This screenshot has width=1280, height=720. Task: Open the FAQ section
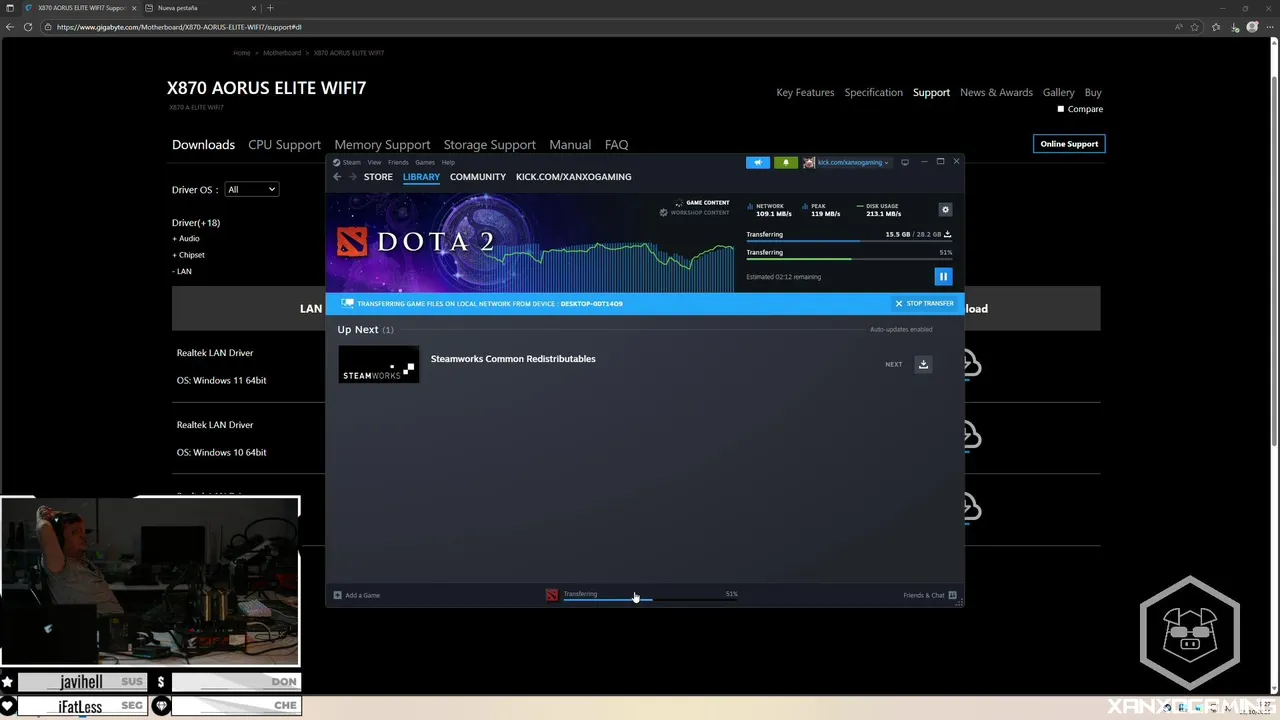[616, 145]
